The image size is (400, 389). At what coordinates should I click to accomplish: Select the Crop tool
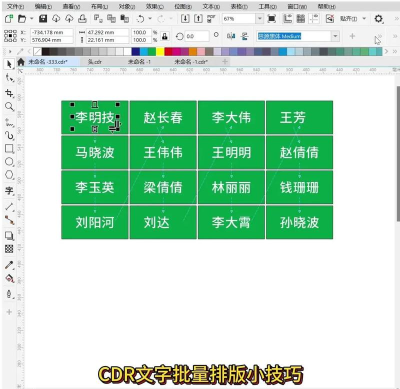click(x=9, y=93)
